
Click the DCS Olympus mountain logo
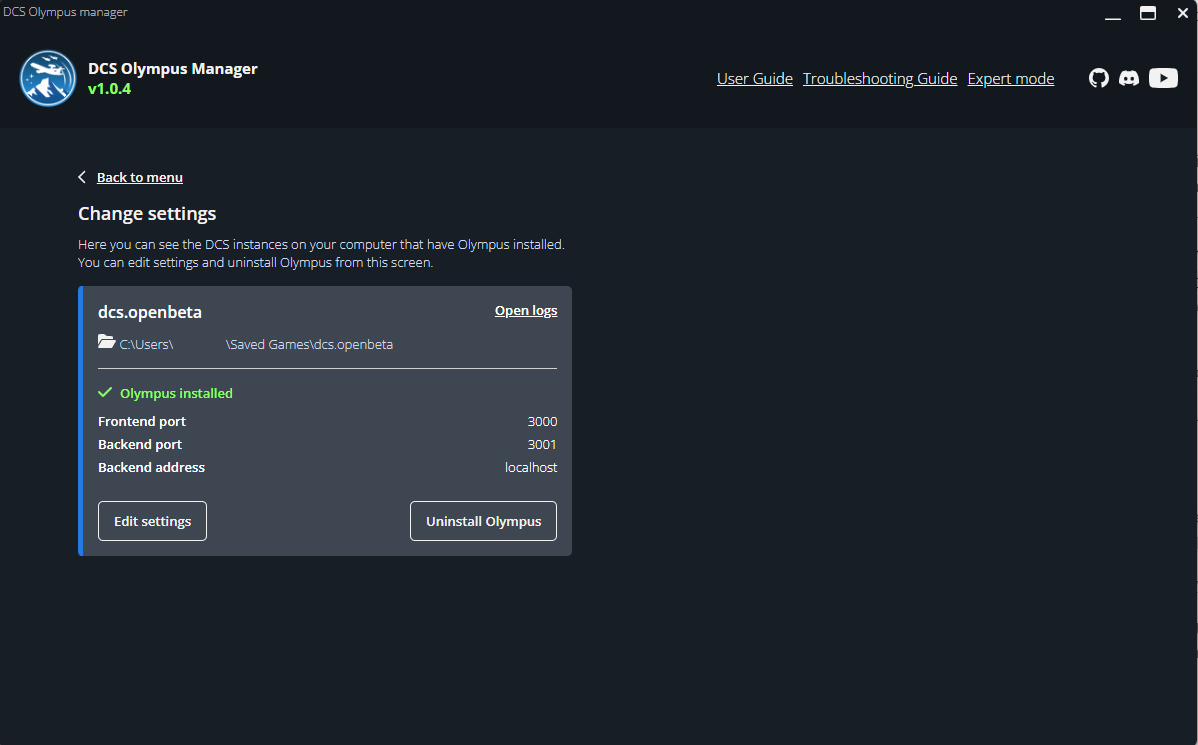[x=48, y=78]
